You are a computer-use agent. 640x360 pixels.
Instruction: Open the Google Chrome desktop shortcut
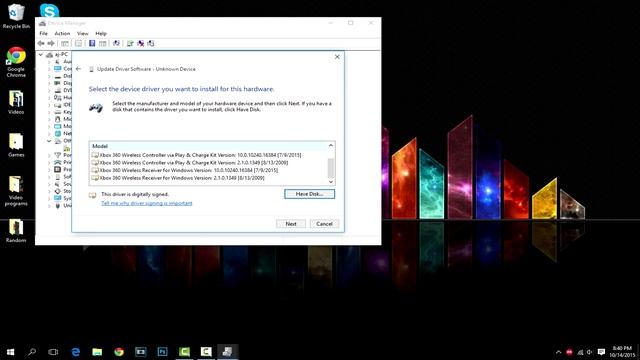(x=16, y=62)
